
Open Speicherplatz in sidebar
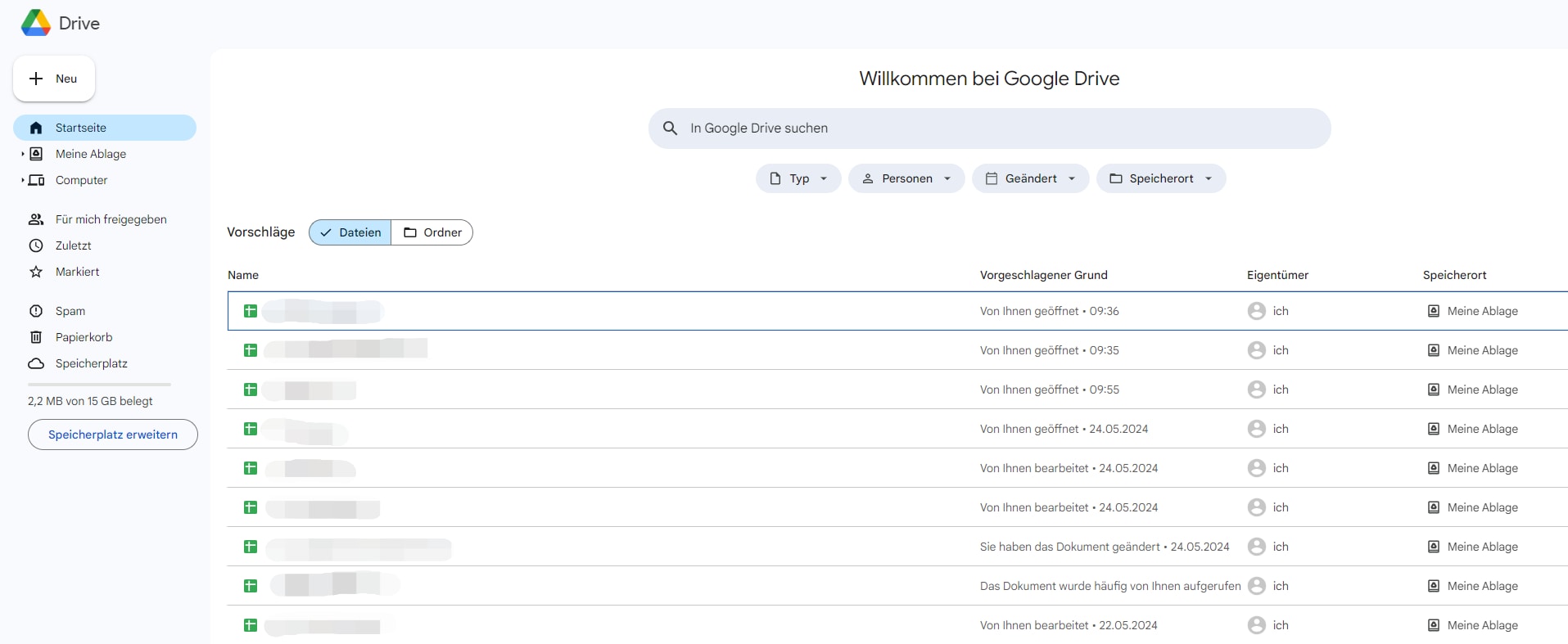(x=105, y=363)
